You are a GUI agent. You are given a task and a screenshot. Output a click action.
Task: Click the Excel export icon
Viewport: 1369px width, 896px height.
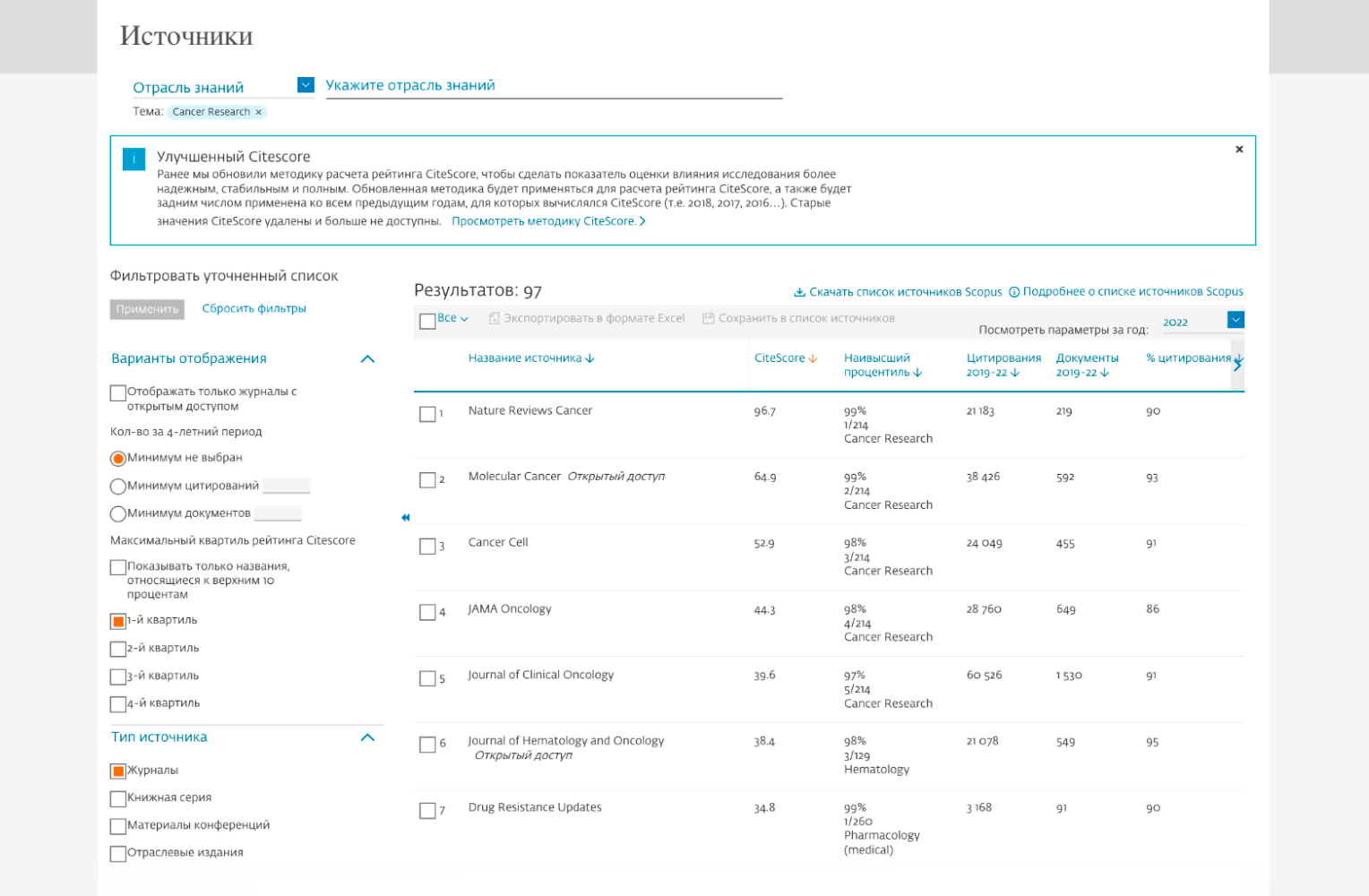click(494, 318)
